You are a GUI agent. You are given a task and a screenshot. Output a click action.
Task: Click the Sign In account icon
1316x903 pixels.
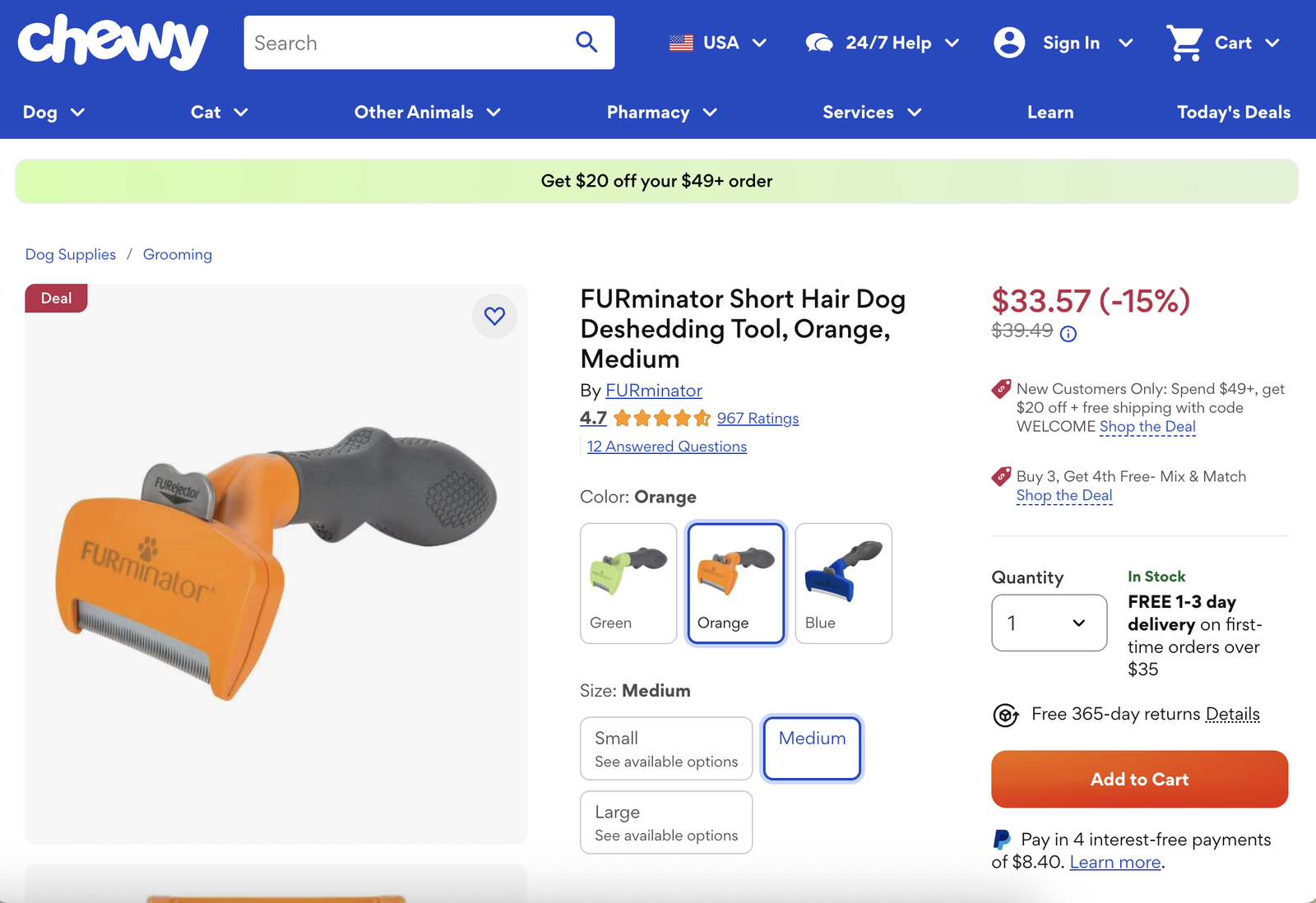pyautogui.click(x=1009, y=43)
